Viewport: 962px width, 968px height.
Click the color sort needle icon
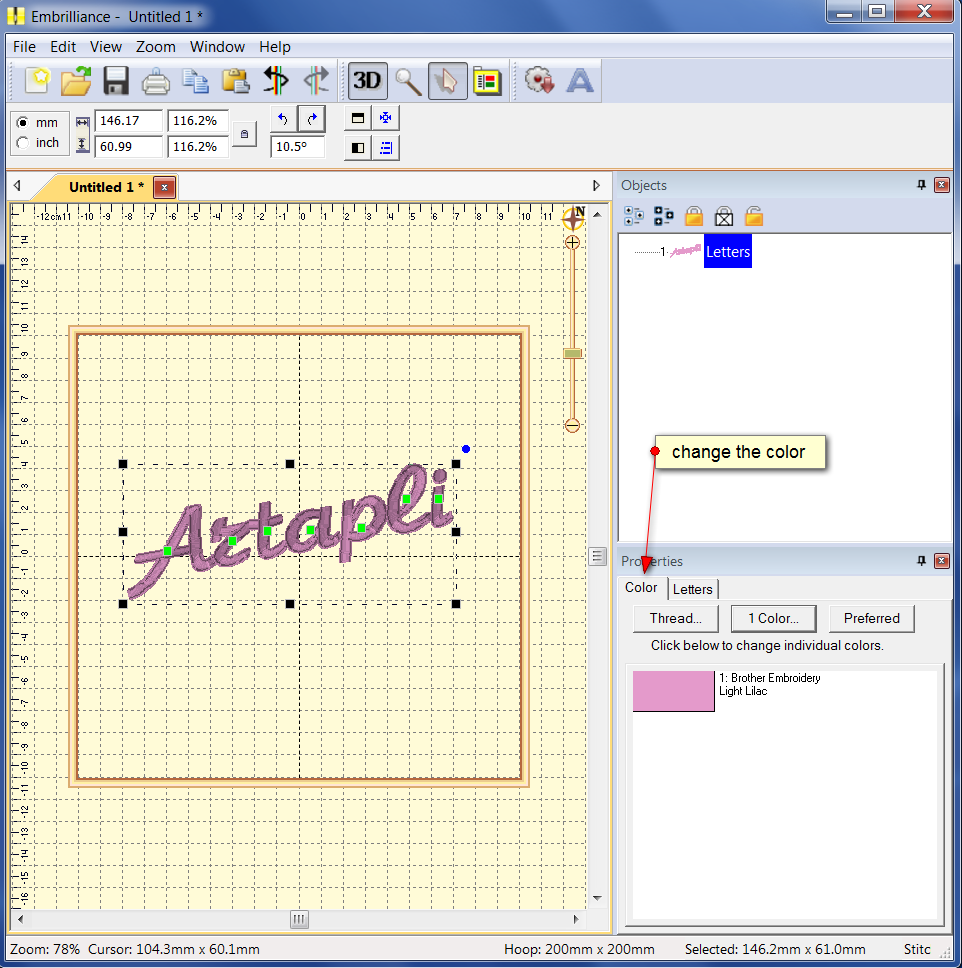tap(275, 81)
